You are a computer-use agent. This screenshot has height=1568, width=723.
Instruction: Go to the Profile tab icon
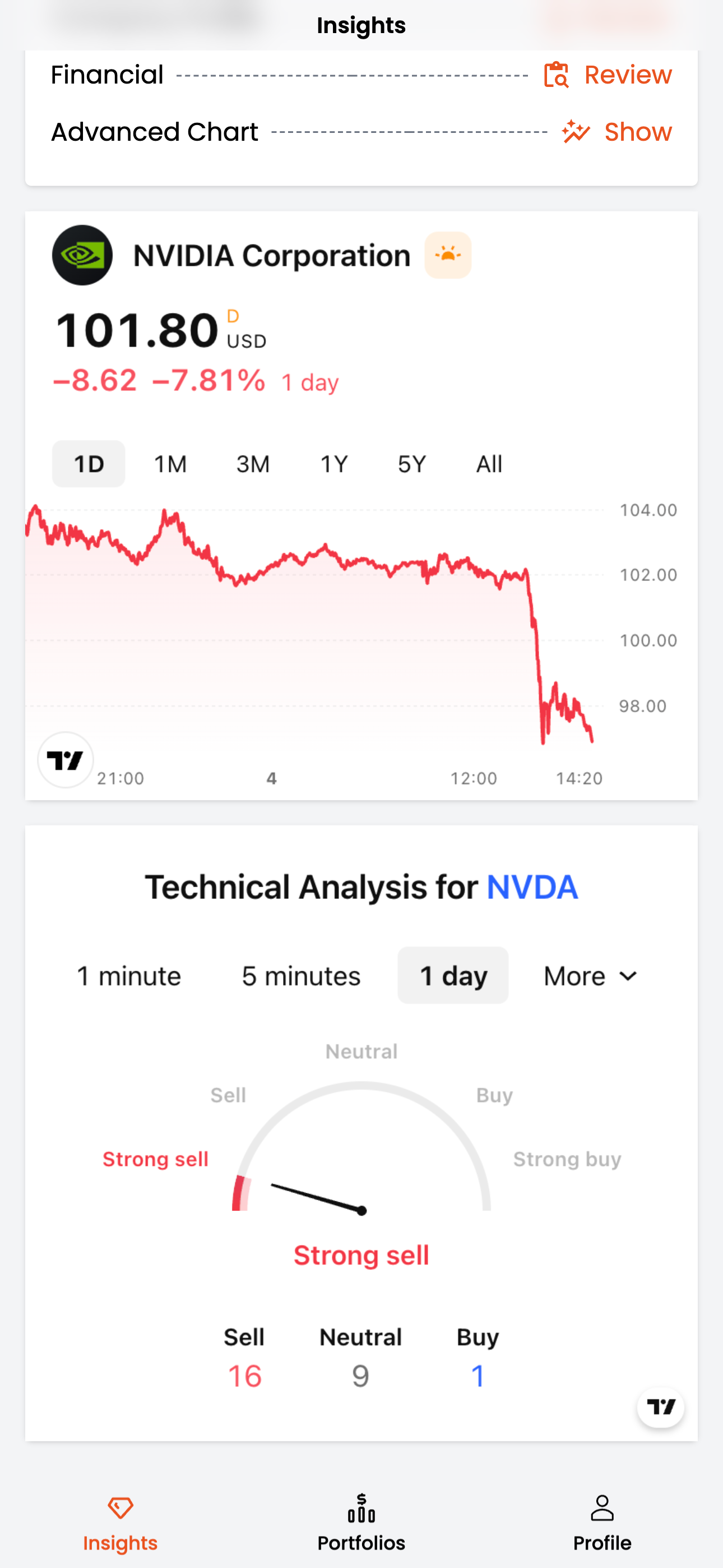[x=602, y=1508]
